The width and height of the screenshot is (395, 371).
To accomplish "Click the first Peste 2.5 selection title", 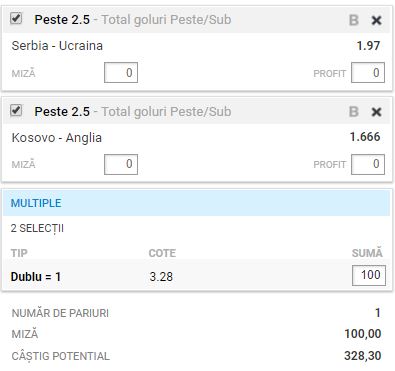I will [62, 20].
